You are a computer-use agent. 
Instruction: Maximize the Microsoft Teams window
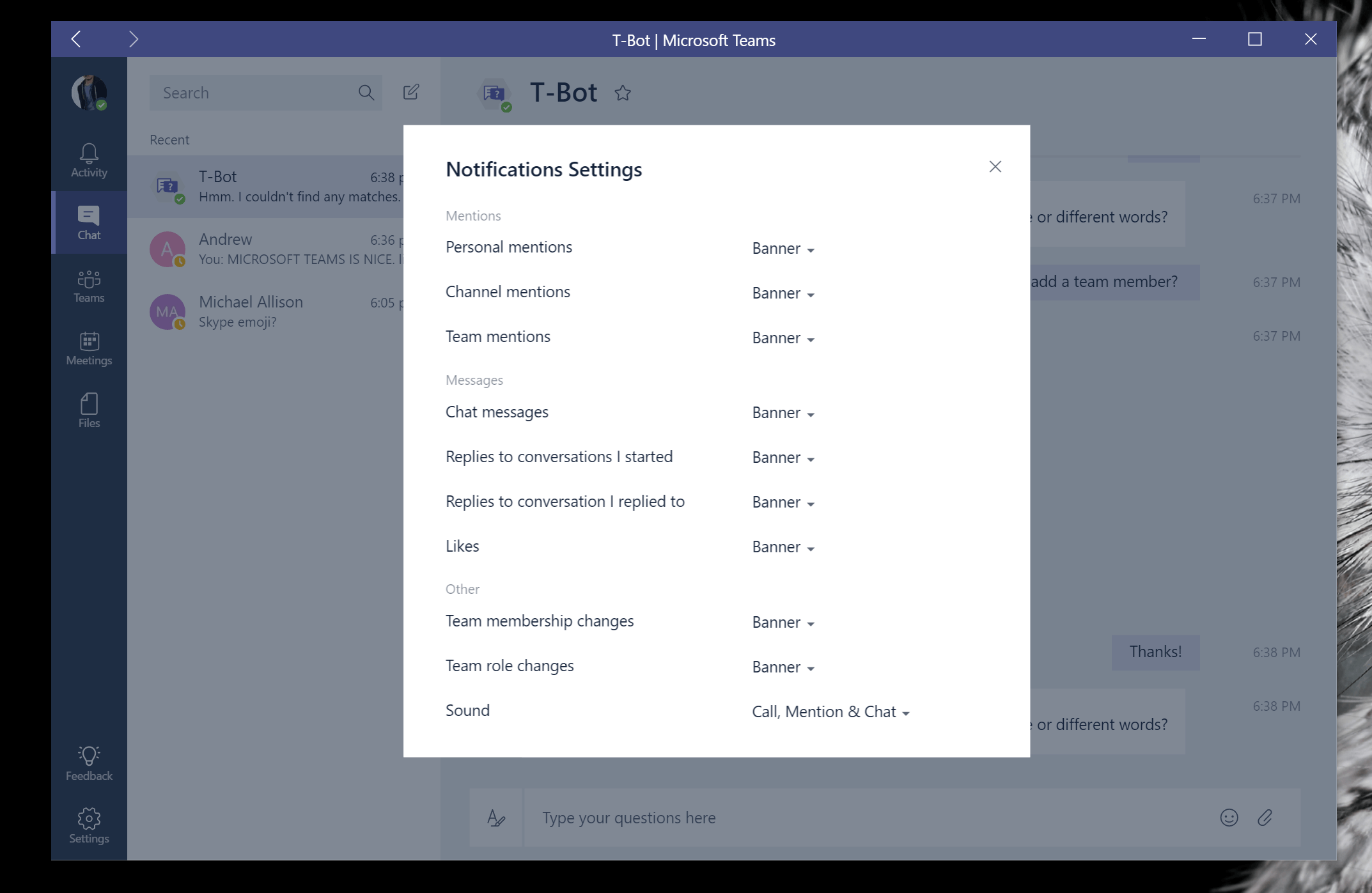point(1255,40)
